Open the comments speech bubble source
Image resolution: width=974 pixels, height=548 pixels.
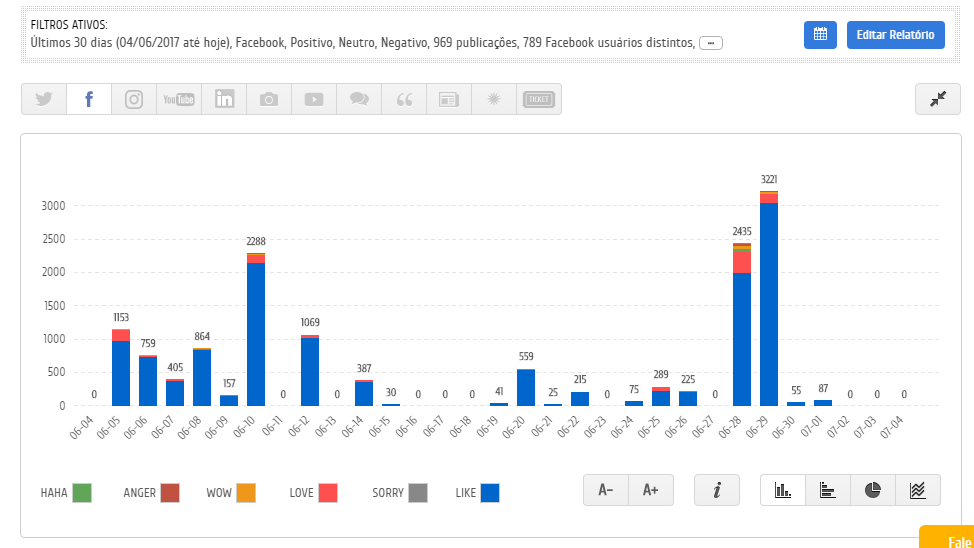359,99
